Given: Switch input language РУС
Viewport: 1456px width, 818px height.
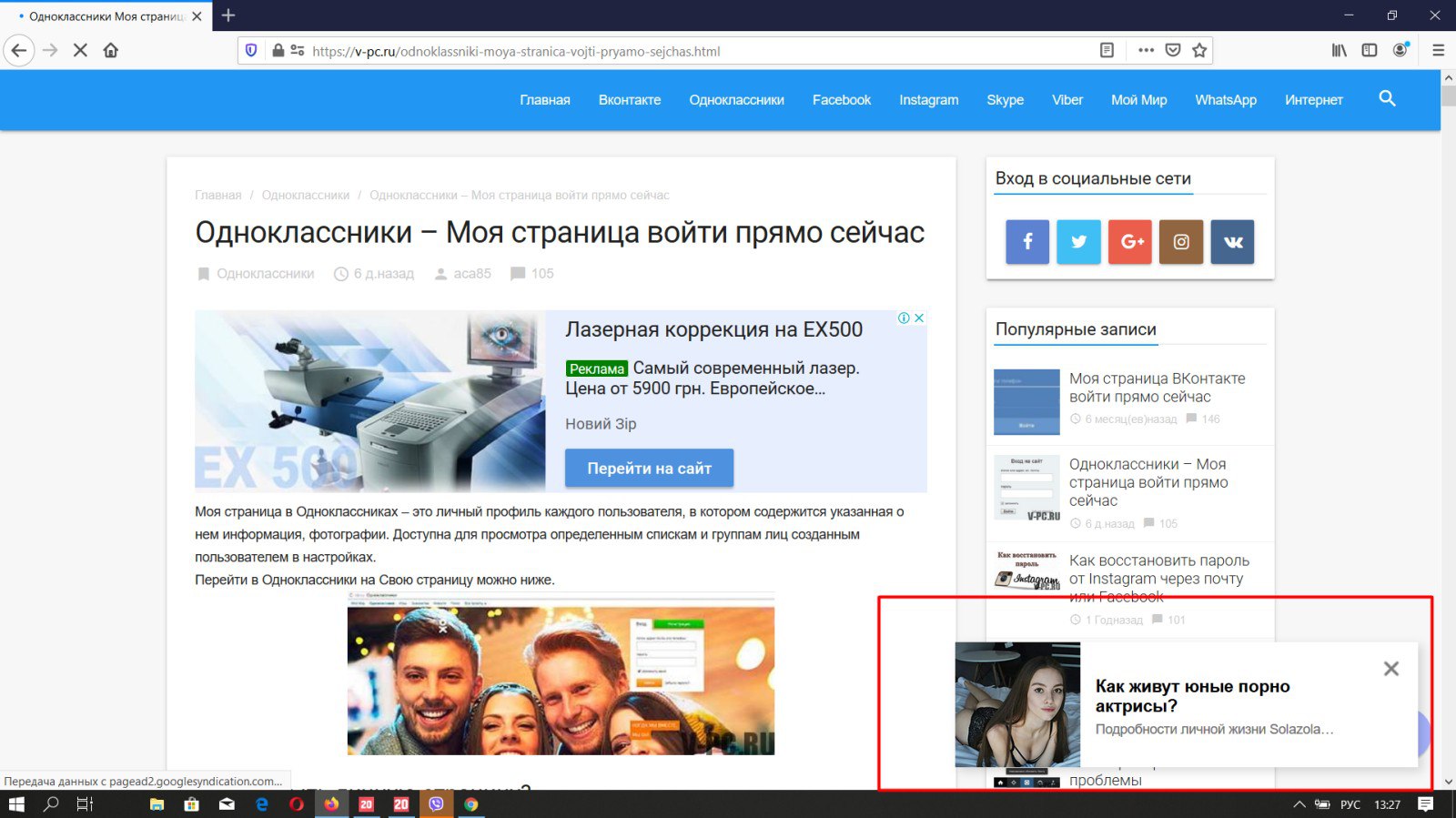Looking at the screenshot, I should point(1350,804).
